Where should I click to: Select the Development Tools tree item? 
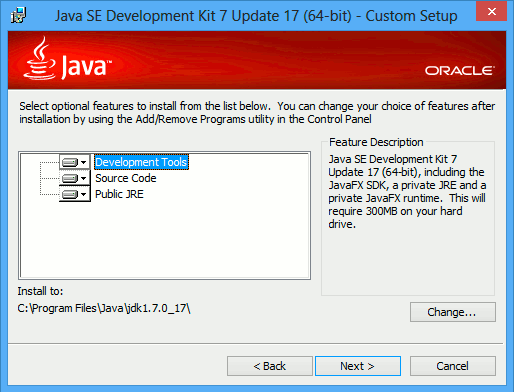click(141, 162)
